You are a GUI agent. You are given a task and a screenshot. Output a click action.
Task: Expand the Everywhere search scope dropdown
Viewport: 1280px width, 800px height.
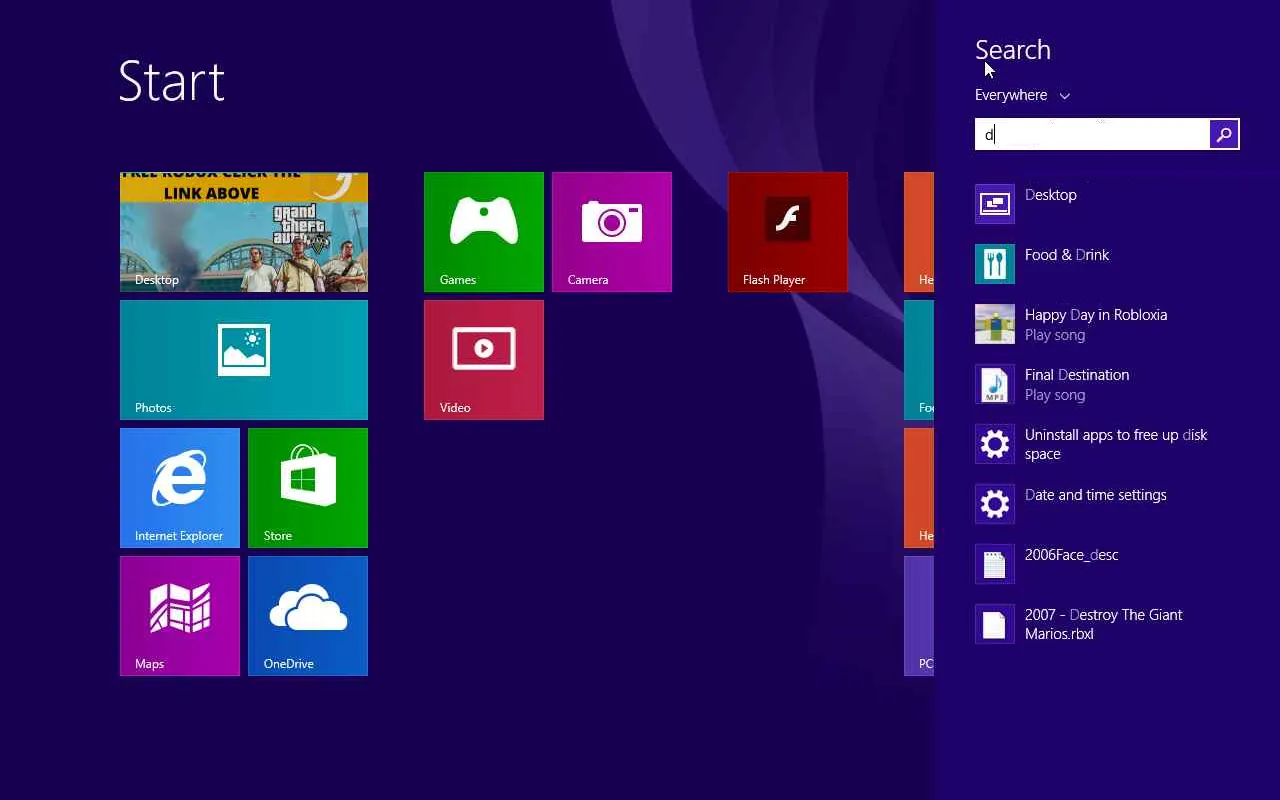[1022, 95]
